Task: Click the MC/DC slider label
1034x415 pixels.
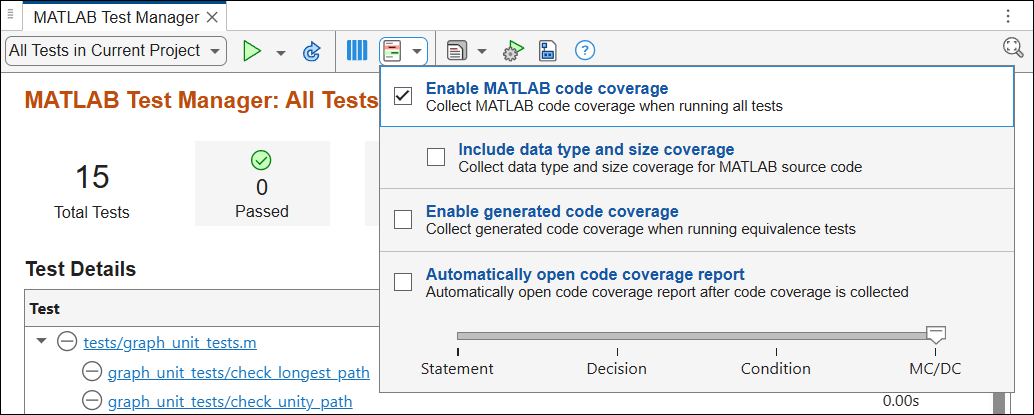Action: pos(934,368)
